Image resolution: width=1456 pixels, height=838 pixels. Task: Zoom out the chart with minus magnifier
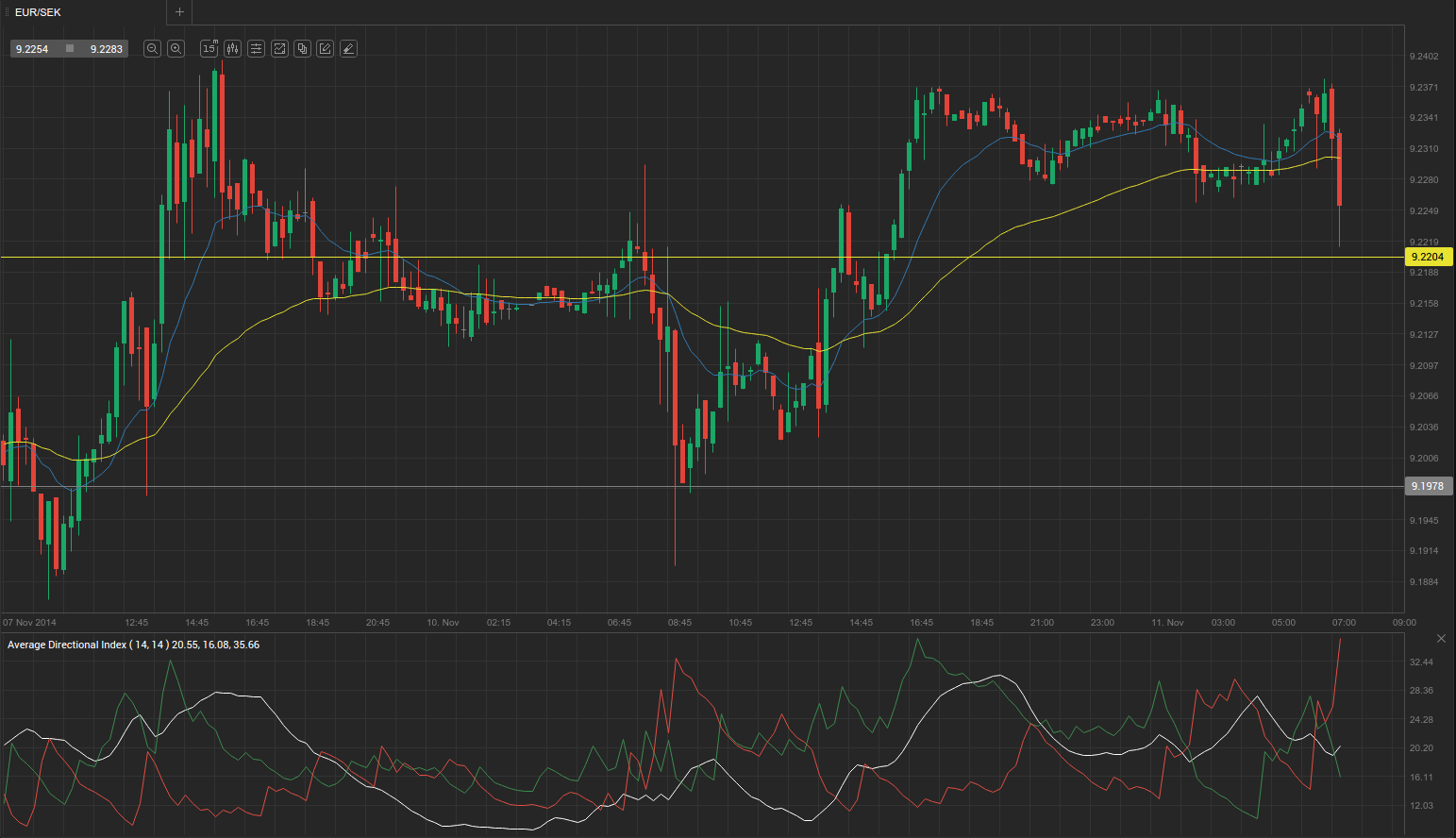pos(152,49)
